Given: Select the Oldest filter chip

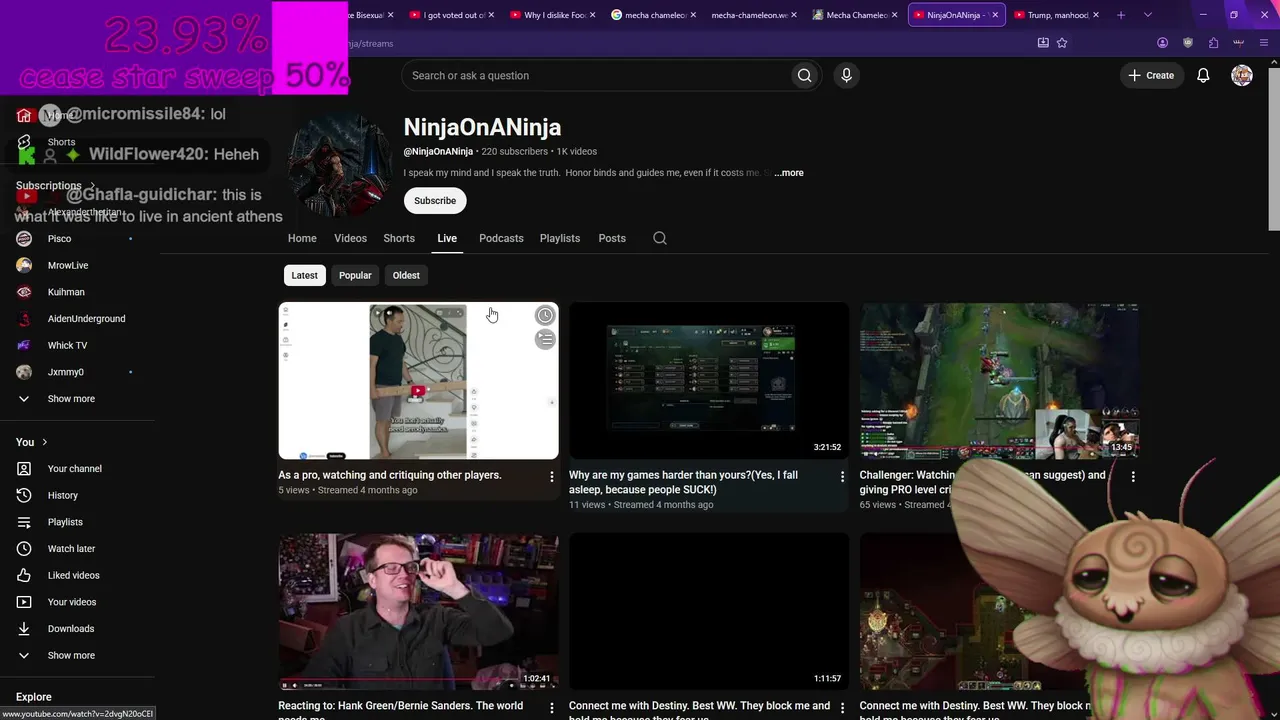Looking at the screenshot, I should tap(406, 276).
